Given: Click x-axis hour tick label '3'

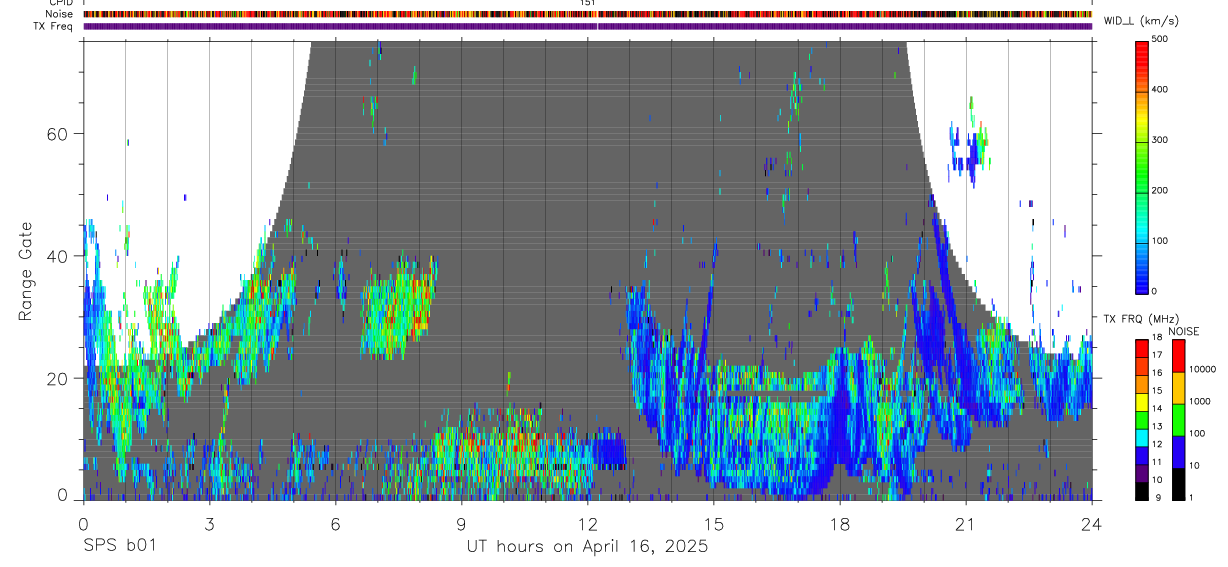Looking at the screenshot, I should point(209,524).
